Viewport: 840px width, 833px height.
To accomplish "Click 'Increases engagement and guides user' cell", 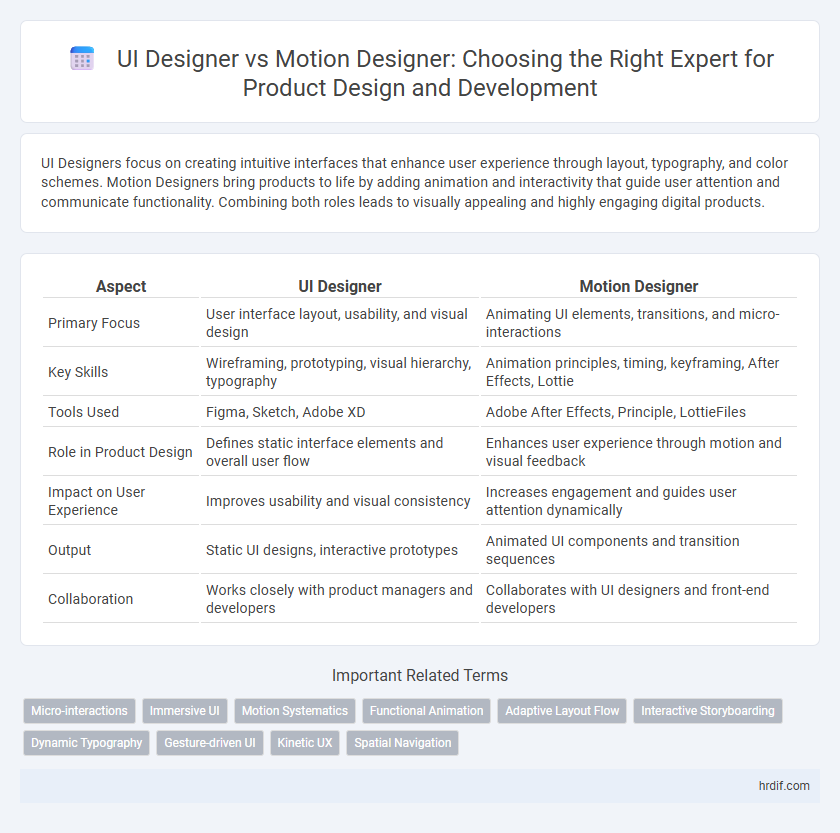I will coord(639,501).
